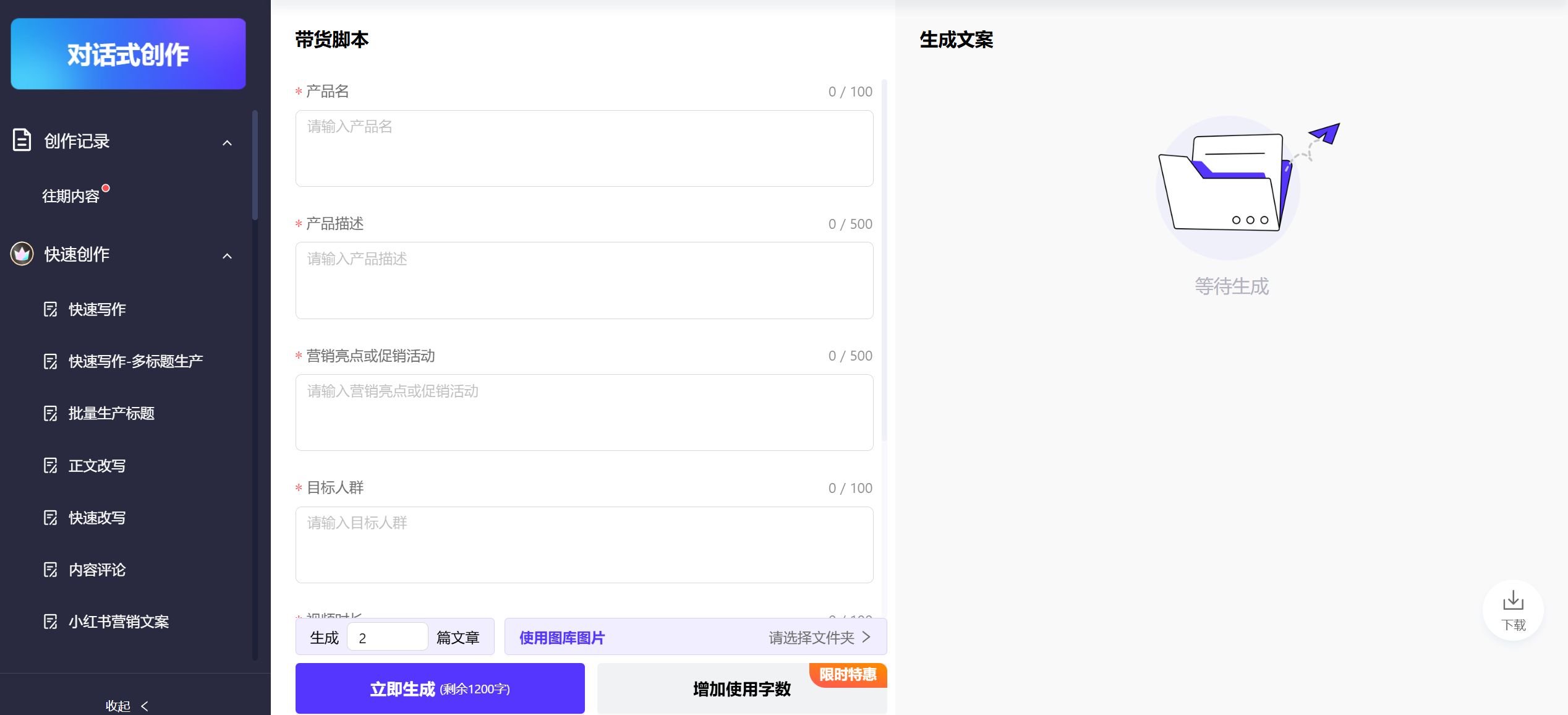The height and width of the screenshot is (715, 1568).
Task: Focus the 营销亮点或促销活动 text area
Action: tap(584, 413)
